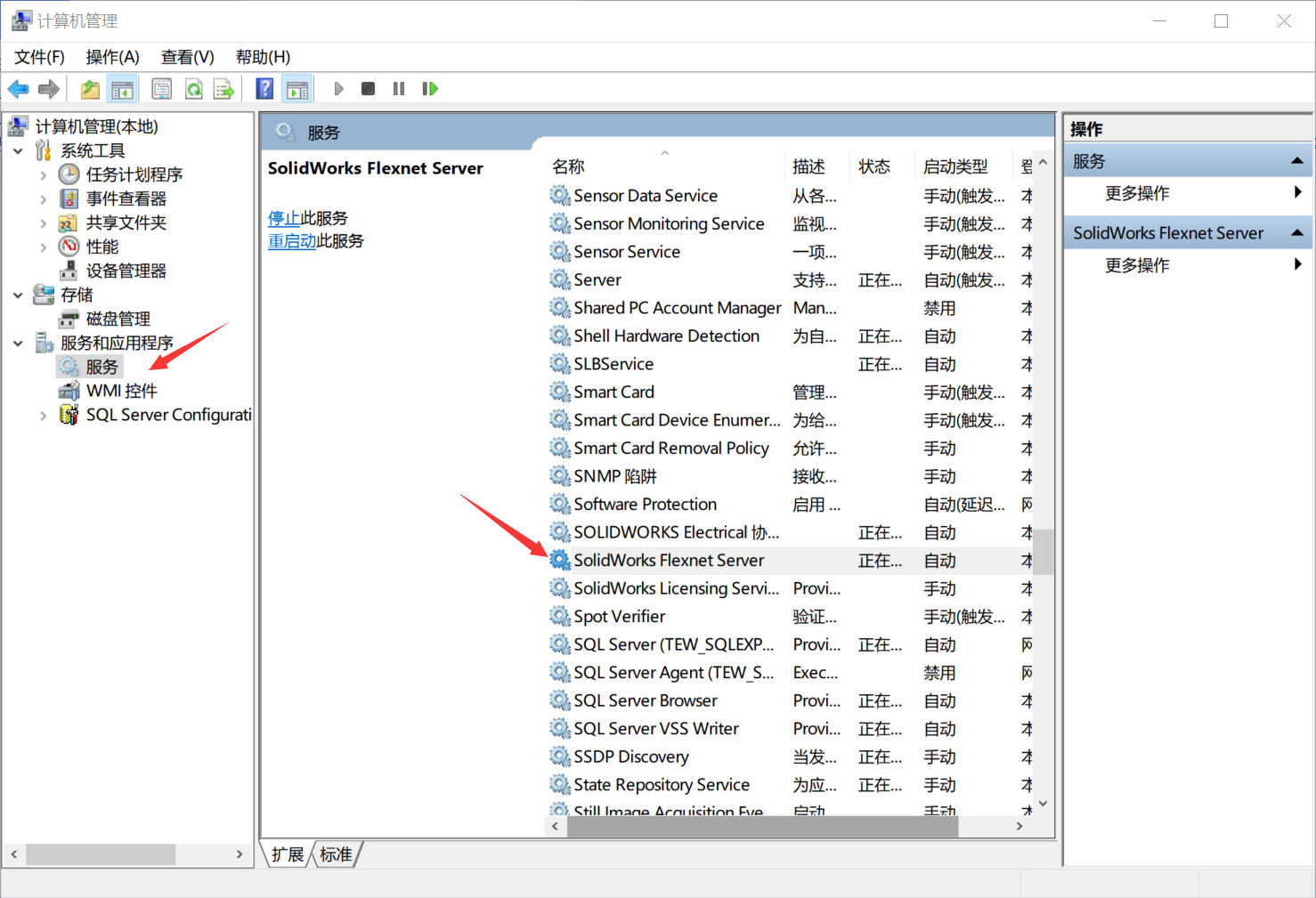Select the SQL Server Configuration tree node

pyautogui.click(x=168, y=415)
